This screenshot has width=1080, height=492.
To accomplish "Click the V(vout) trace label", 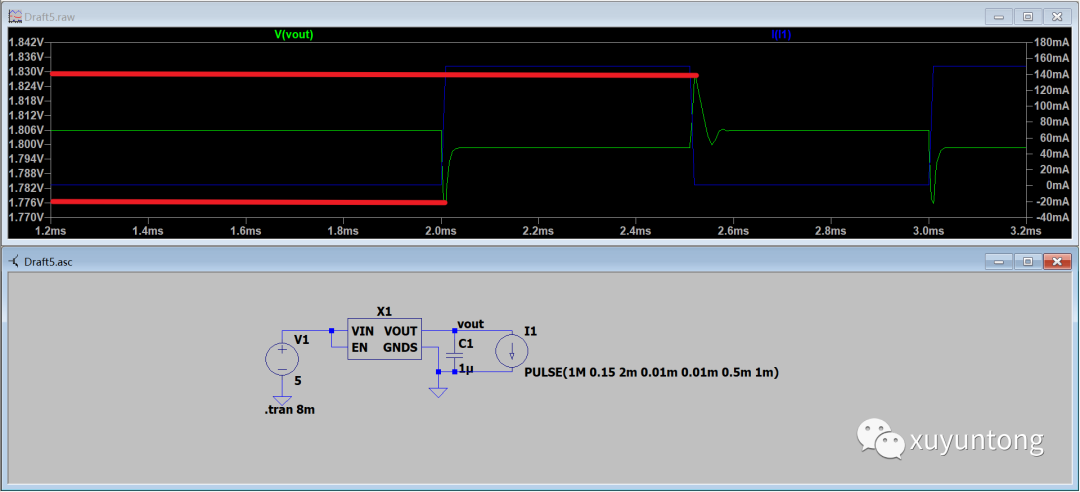I will [293, 34].
